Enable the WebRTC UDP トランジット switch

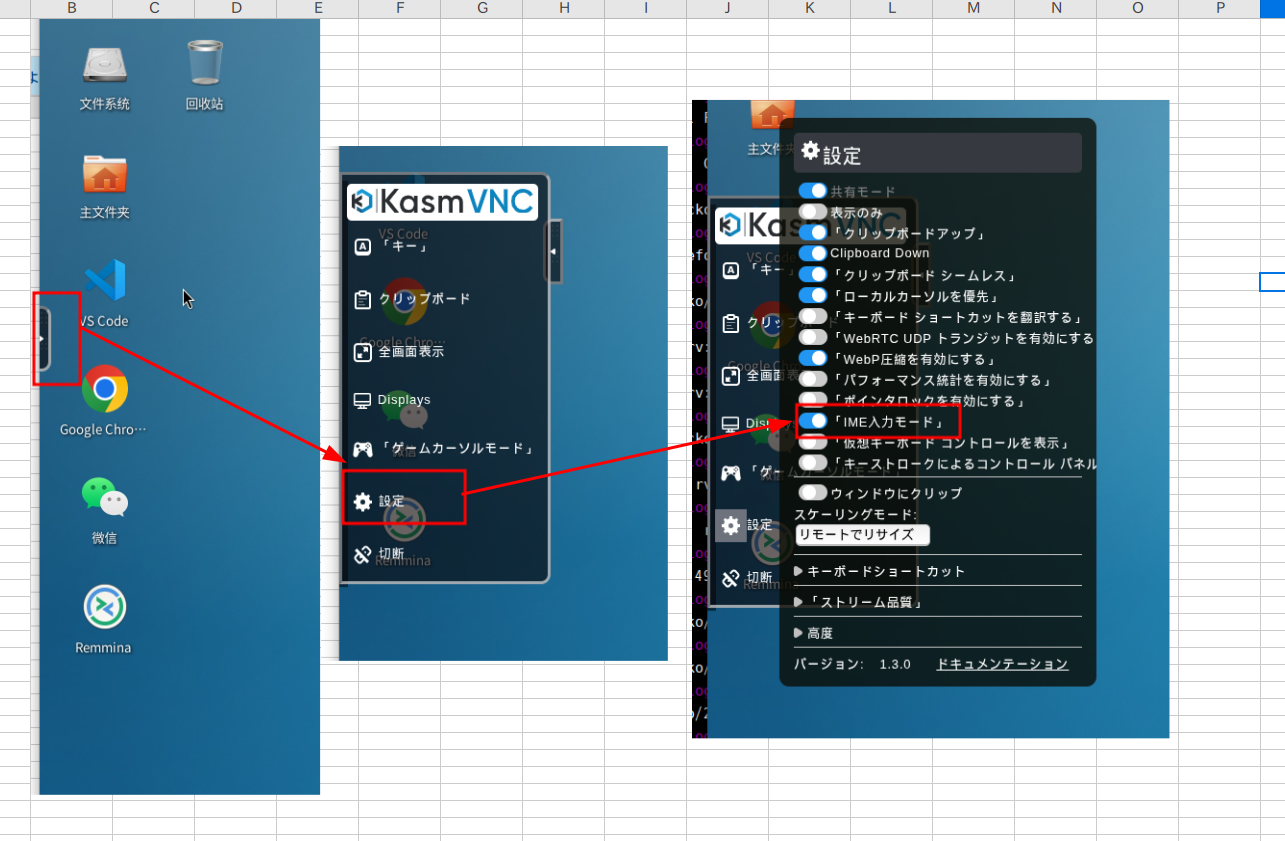point(813,337)
